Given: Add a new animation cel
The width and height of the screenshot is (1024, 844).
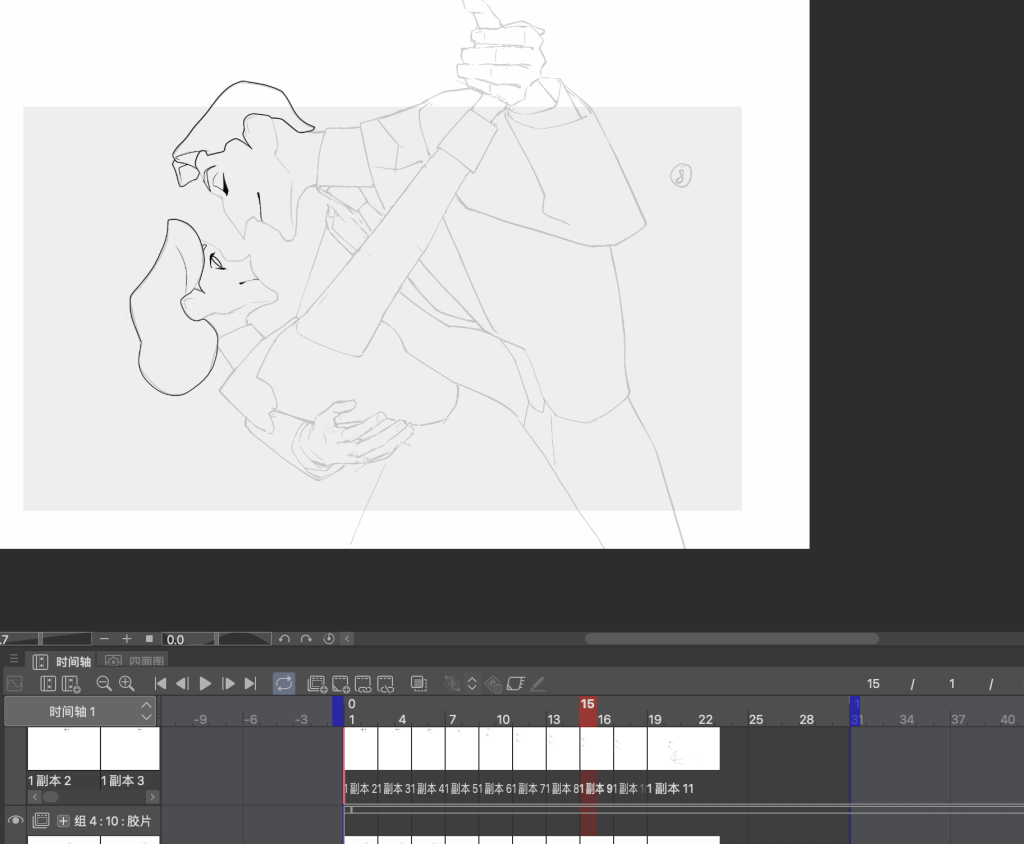Looking at the screenshot, I should click(x=341, y=684).
